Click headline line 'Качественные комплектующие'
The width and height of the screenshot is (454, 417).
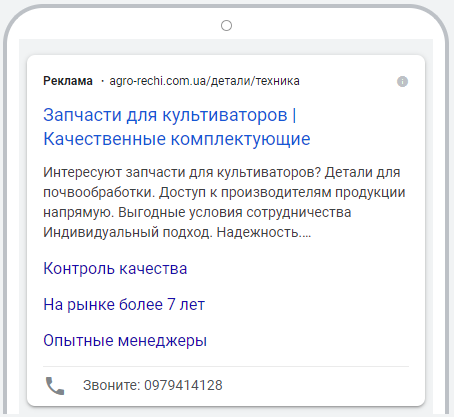pos(177,139)
